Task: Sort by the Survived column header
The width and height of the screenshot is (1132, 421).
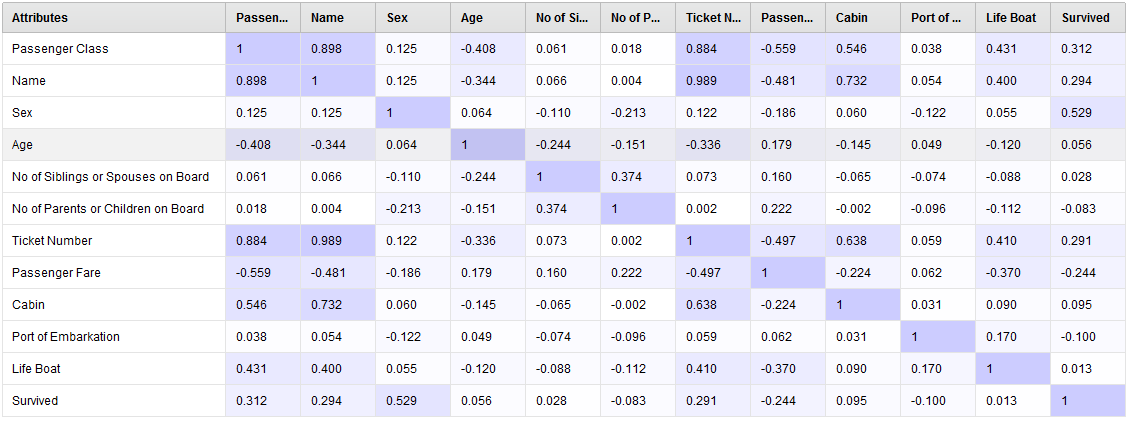Action: coord(1087,17)
